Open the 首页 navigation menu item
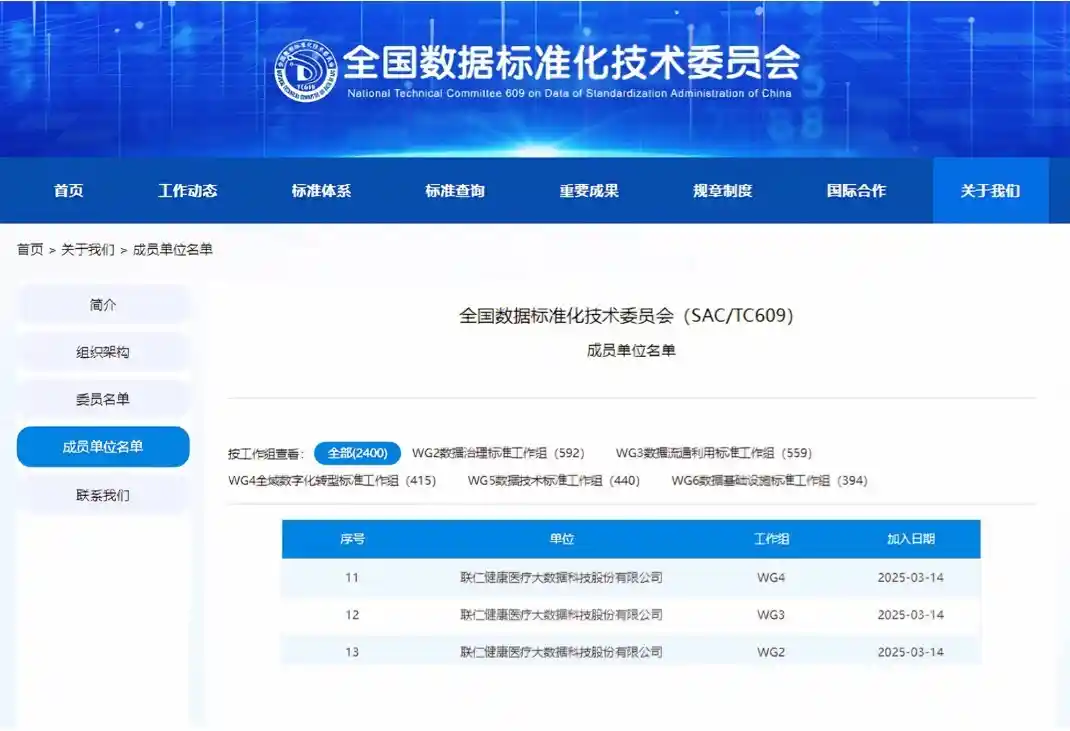Screen dimensions: 1070x731 point(69,190)
